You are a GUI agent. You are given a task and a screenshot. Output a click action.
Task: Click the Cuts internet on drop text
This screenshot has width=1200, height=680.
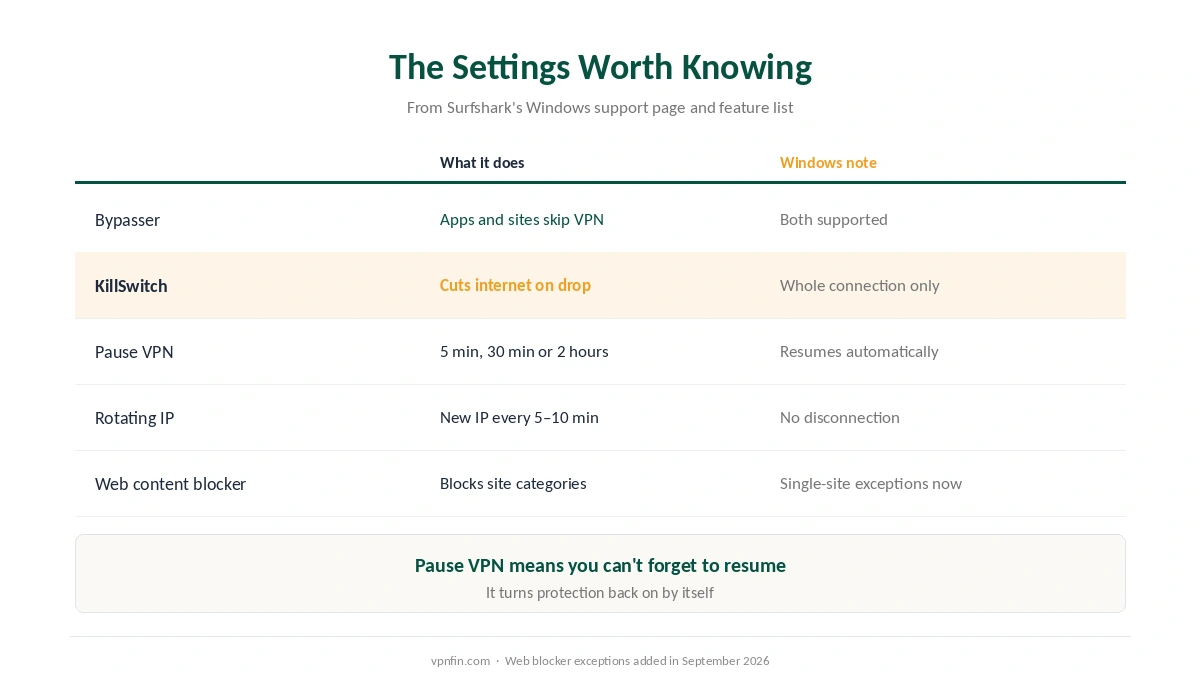click(515, 286)
